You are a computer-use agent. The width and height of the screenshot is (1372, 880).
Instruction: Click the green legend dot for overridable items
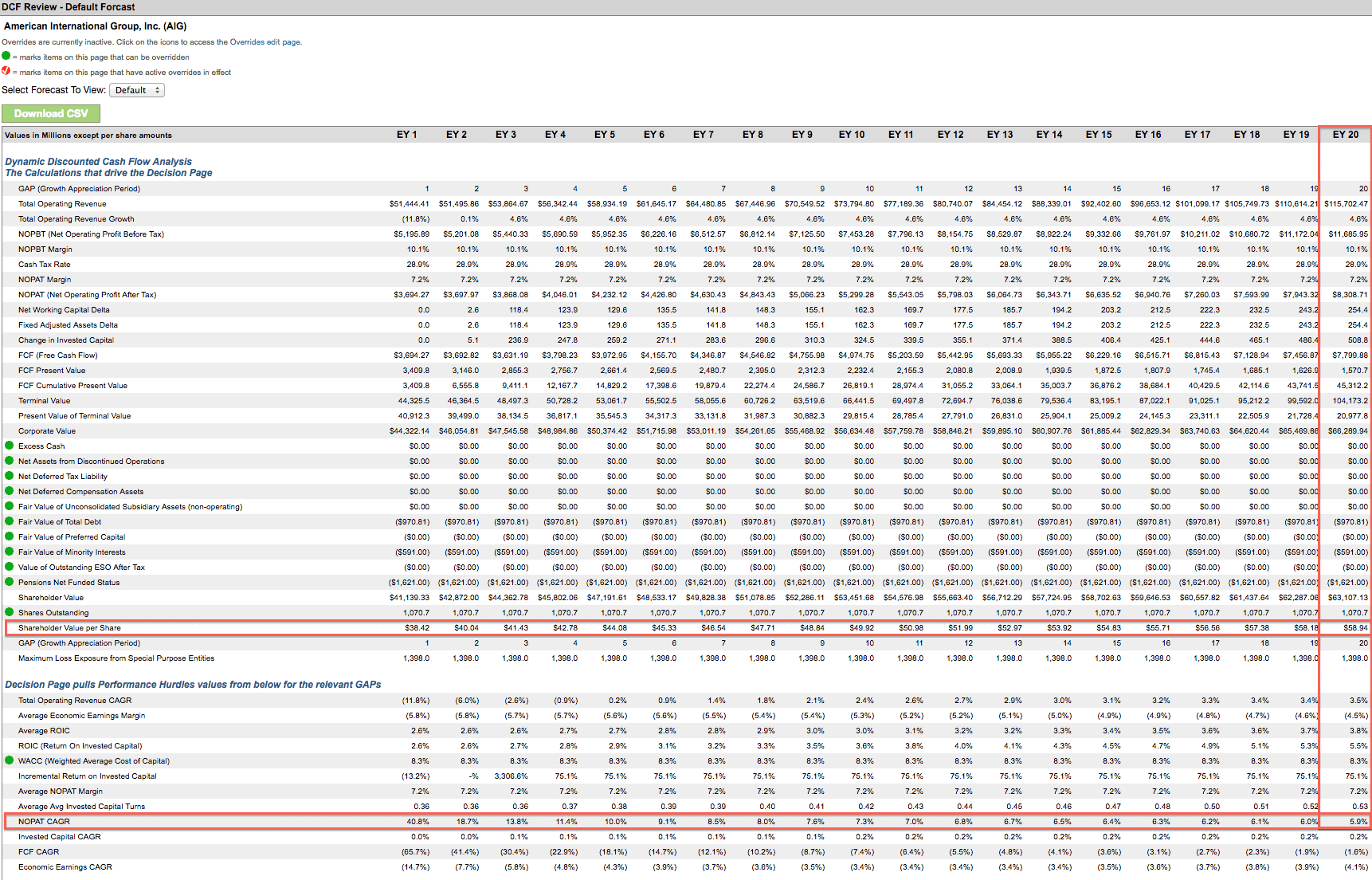click(6, 56)
